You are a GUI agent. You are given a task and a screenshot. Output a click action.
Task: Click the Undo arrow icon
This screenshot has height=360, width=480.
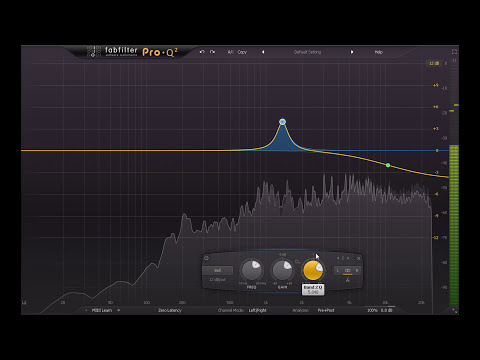click(x=202, y=52)
